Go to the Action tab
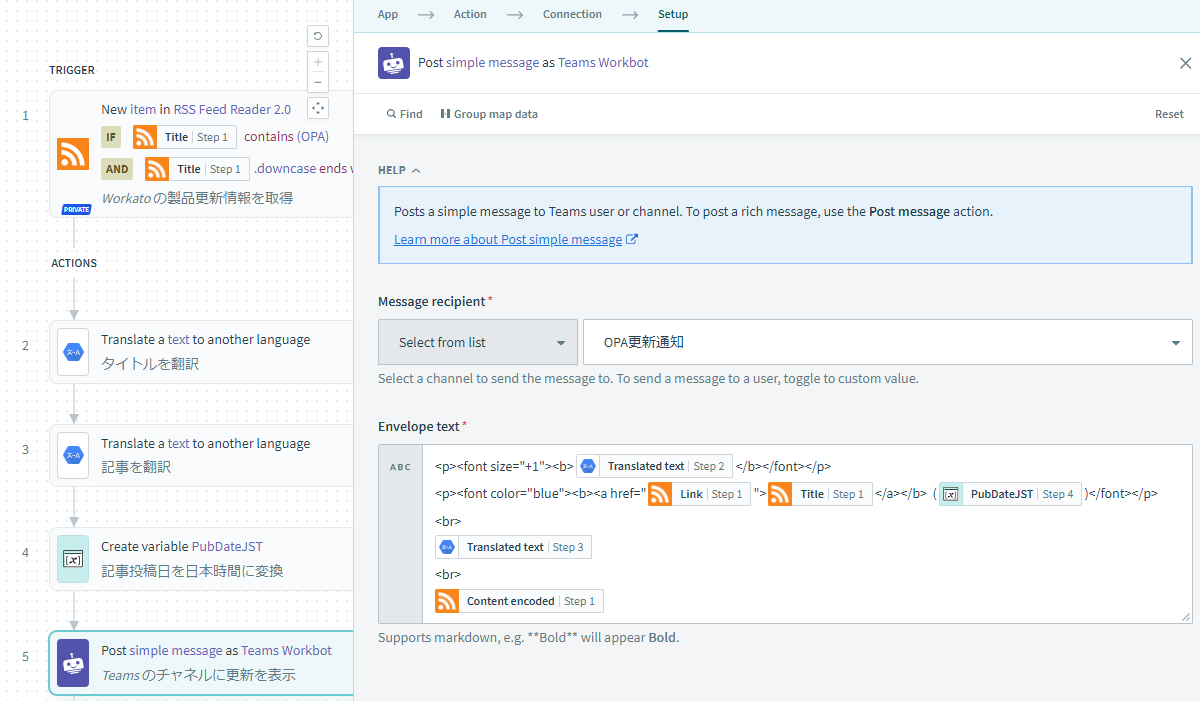This screenshot has width=1200, height=701. [x=470, y=14]
